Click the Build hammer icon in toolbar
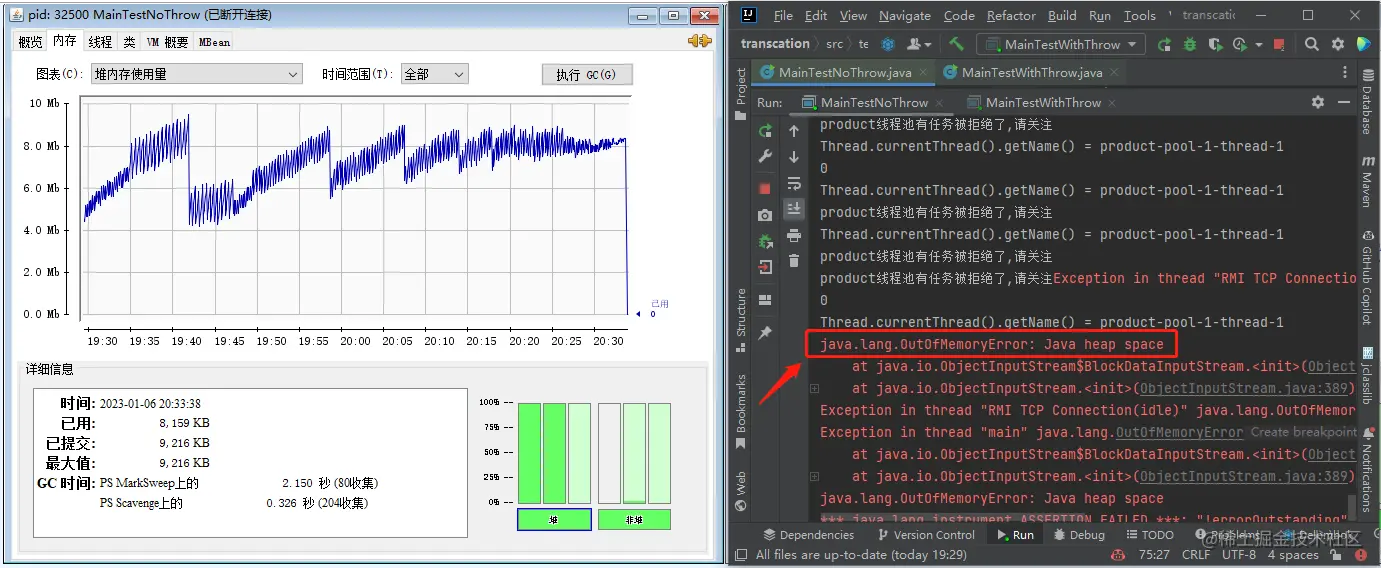Viewport: 1381px width, 568px height. (x=956, y=44)
